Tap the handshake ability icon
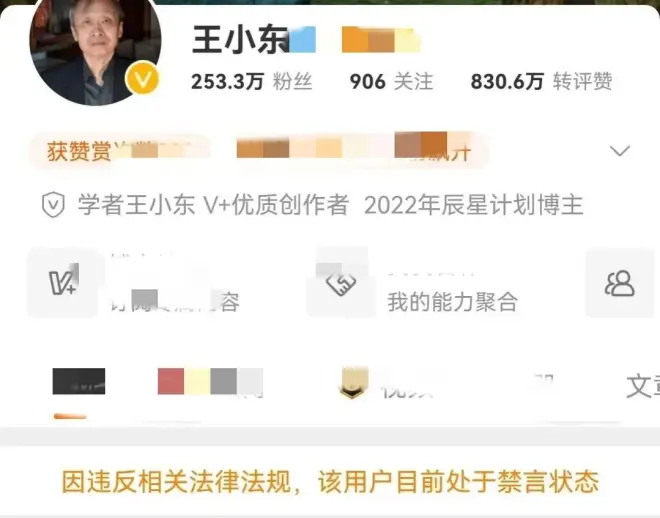Viewport: 660px width, 518px height. pyautogui.click(x=341, y=283)
